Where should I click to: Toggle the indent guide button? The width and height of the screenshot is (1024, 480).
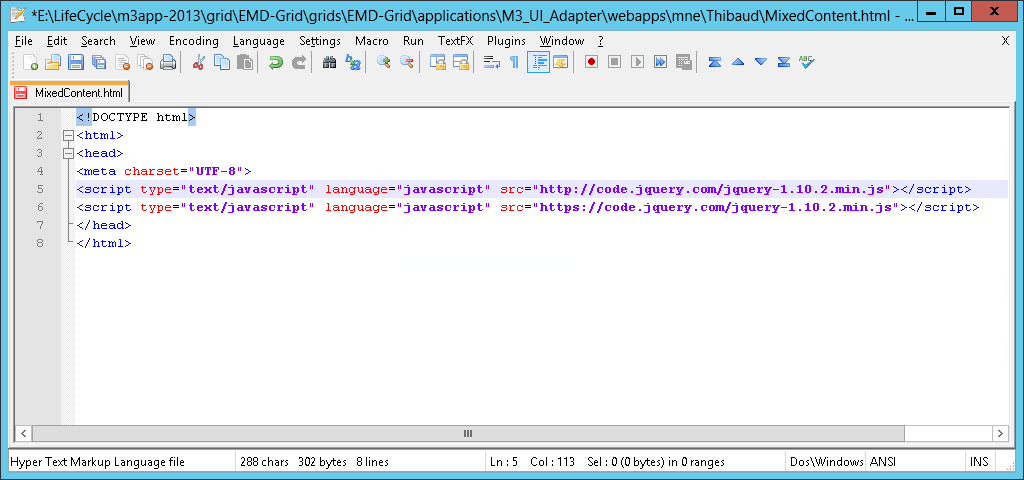coord(538,62)
